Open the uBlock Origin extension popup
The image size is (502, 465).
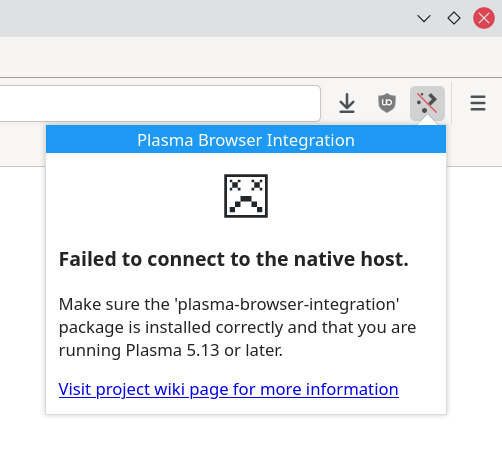pyautogui.click(x=387, y=103)
